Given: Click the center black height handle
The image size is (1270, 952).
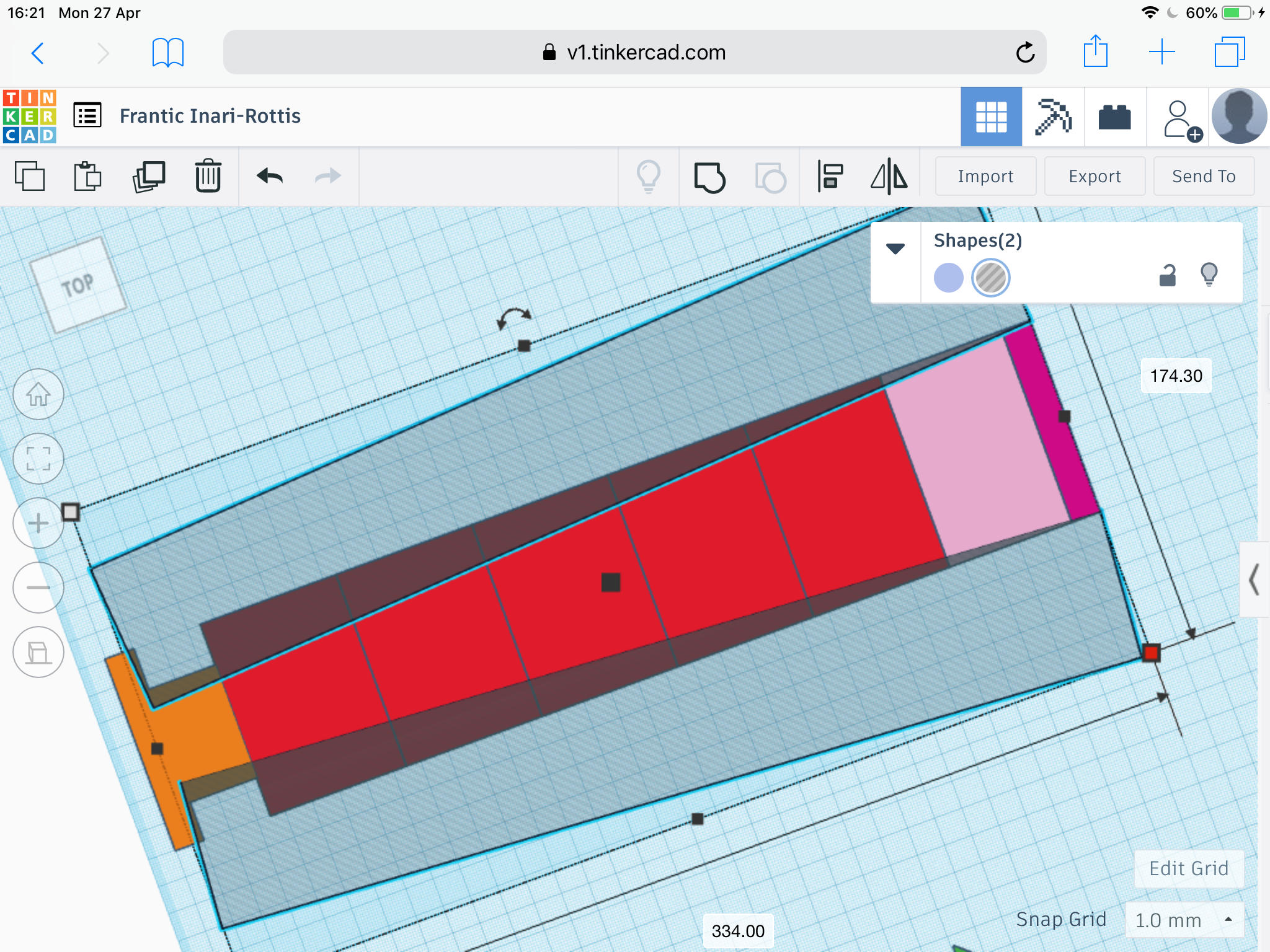Looking at the screenshot, I should [x=611, y=582].
